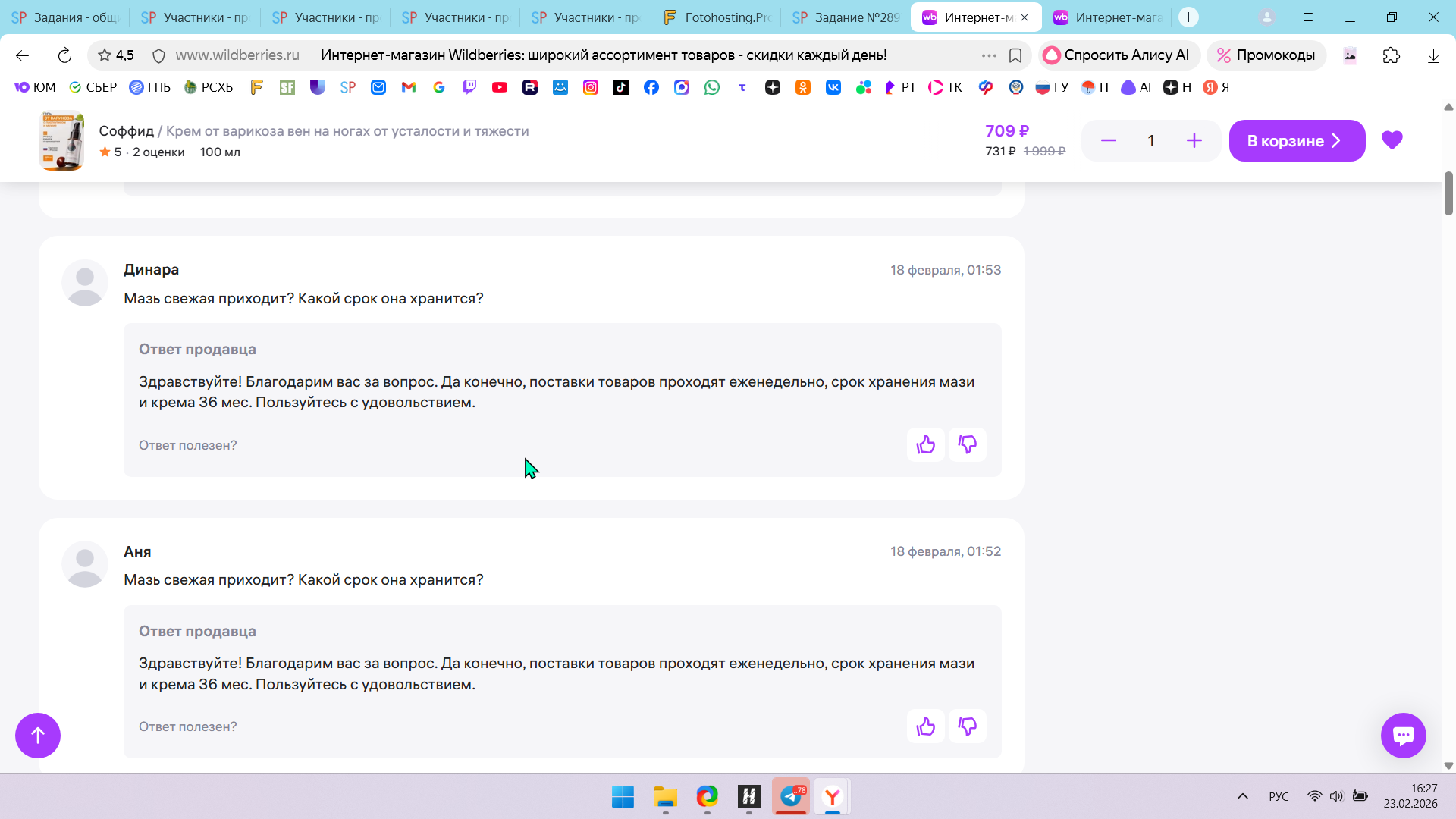Switch to the Задание №289 tab
This screenshot has width=1456, height=819.
[x=846, y=17]
